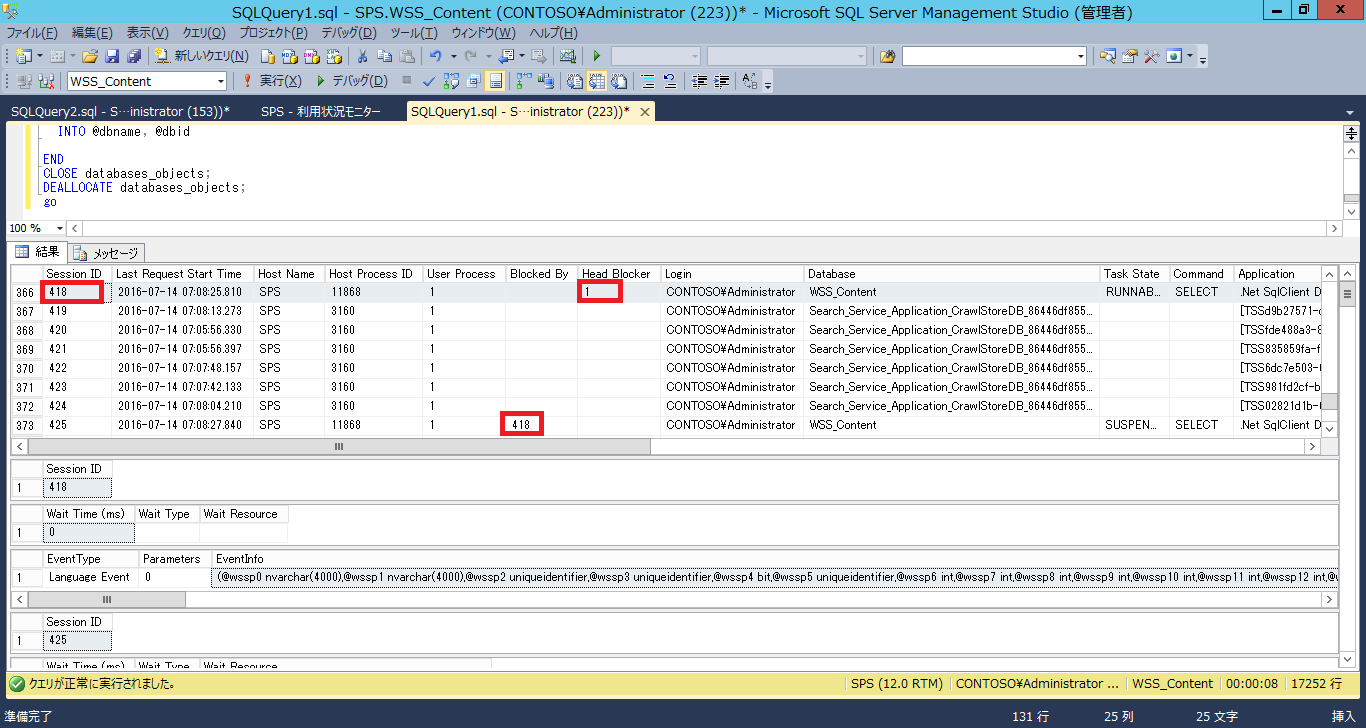Click the Navigate Backward icon
Viewport: 1366px width, 728px height.
coord(506,56)
